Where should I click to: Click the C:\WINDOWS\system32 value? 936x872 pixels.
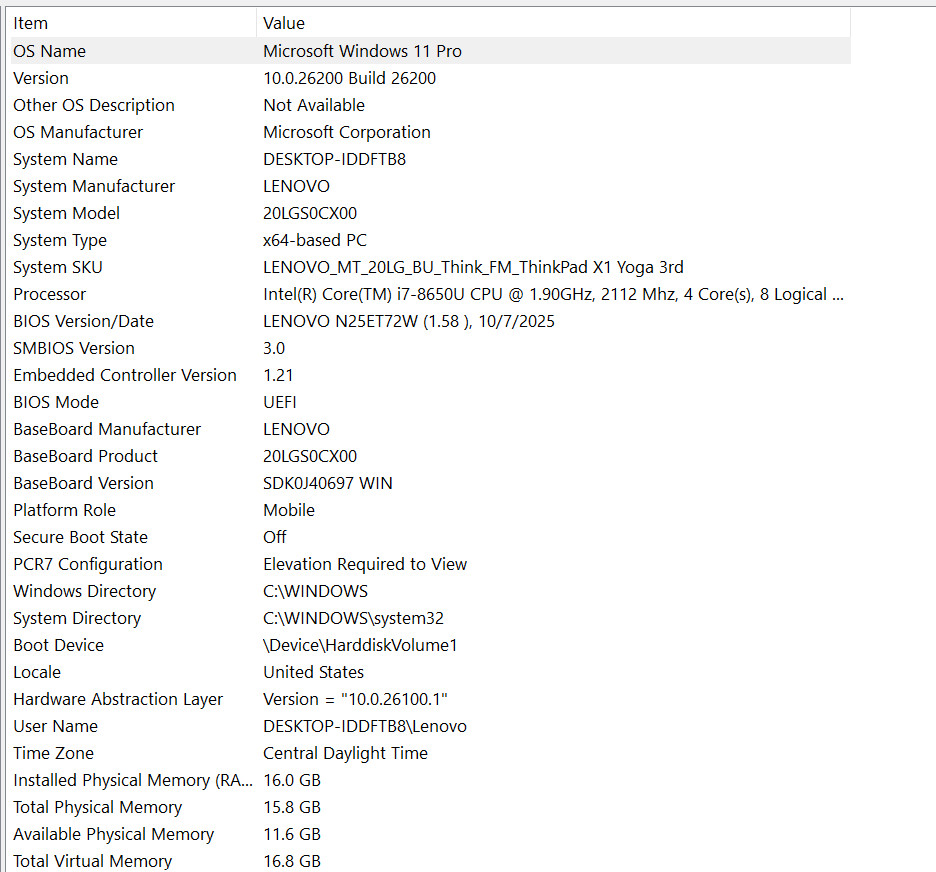pos(353,618)
